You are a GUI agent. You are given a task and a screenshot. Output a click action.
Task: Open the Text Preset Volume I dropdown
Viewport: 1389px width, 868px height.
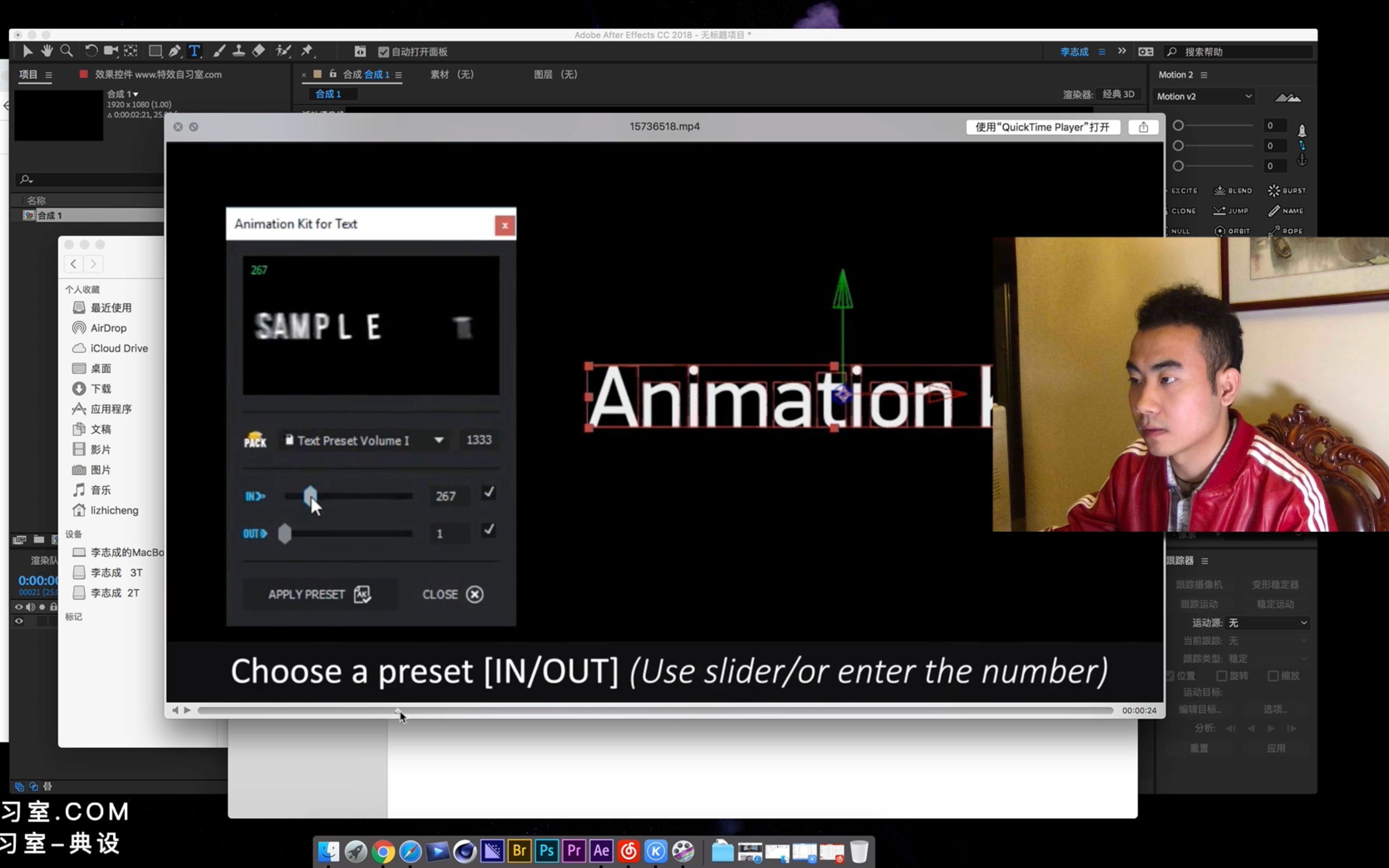tap(368, 440)
